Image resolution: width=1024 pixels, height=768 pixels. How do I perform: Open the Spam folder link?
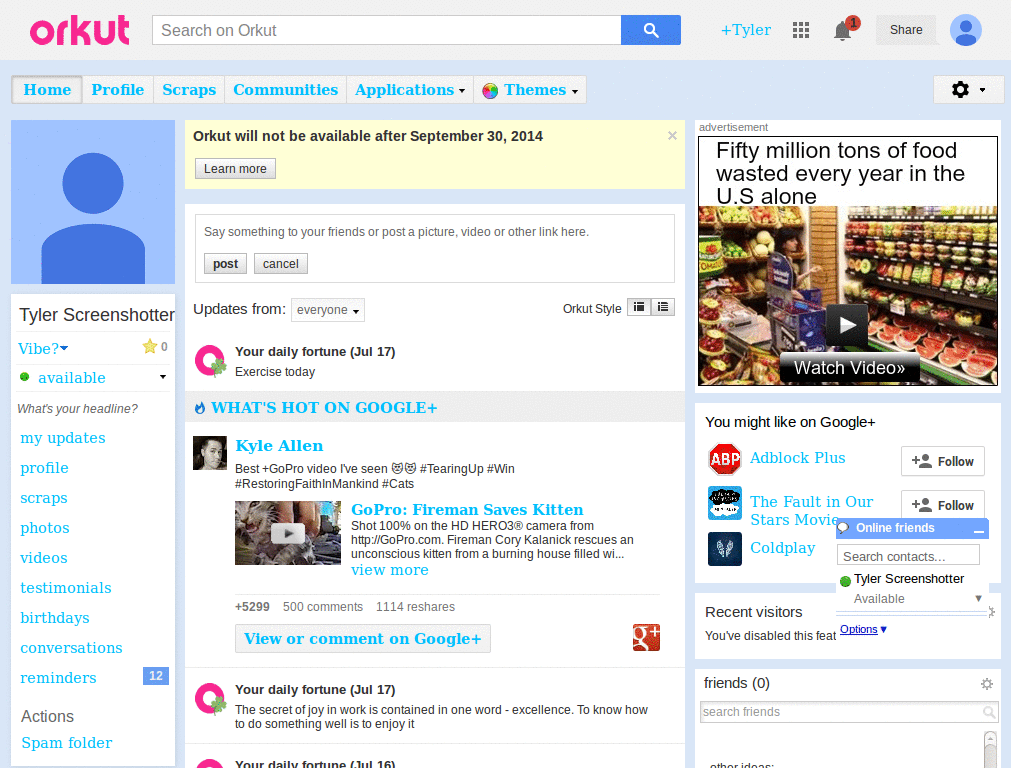tap(67, 743)
